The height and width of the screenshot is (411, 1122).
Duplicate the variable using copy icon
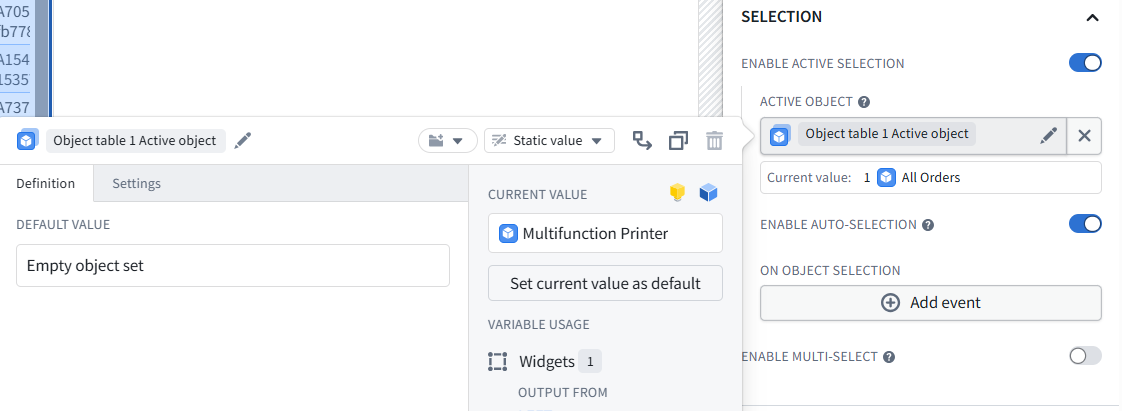click(678, 140)
